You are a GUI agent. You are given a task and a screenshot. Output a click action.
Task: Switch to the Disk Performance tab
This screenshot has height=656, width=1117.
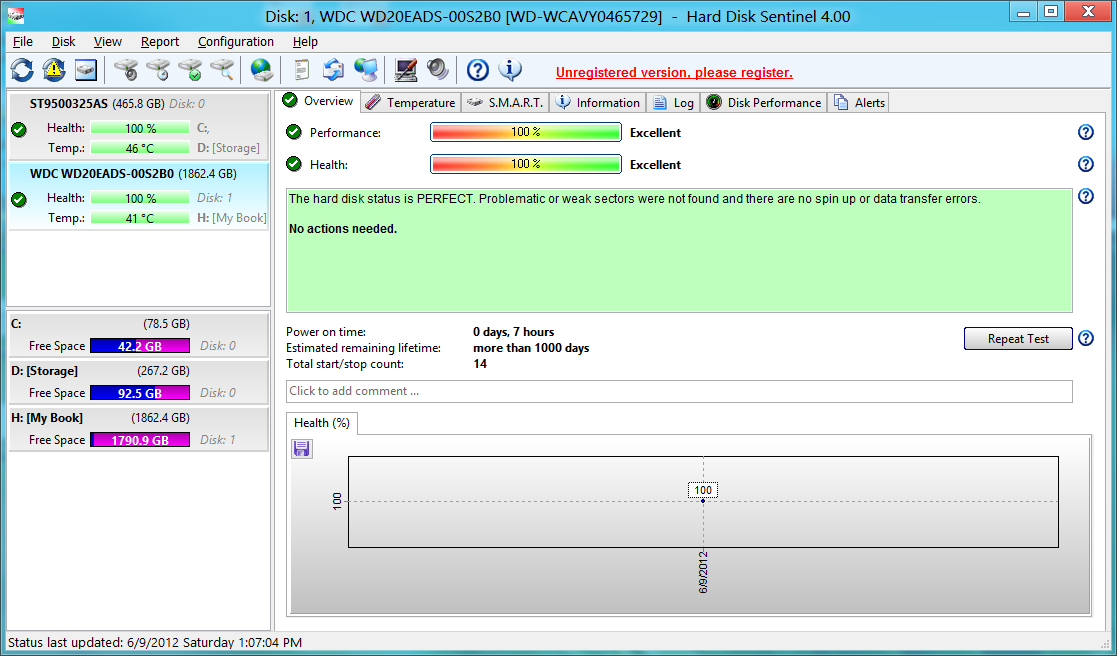[764, 103]
